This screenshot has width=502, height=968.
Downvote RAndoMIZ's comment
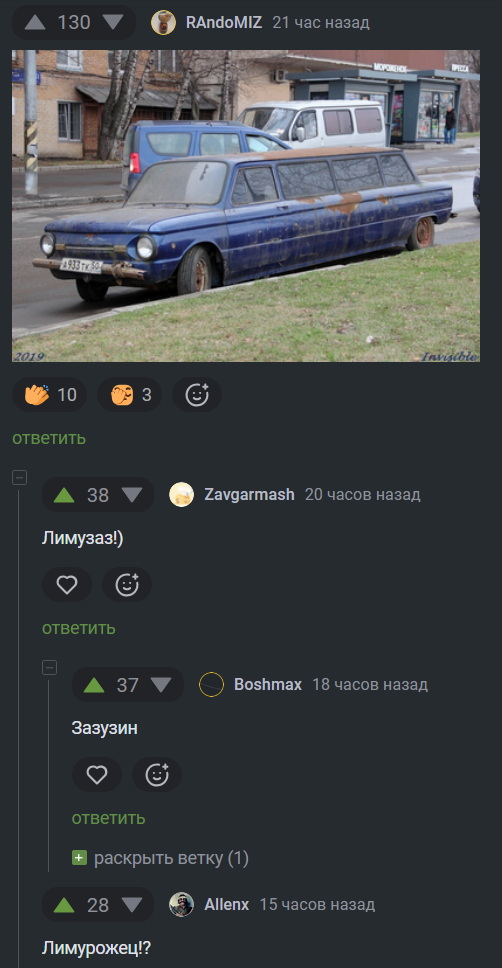pos(113,23)
